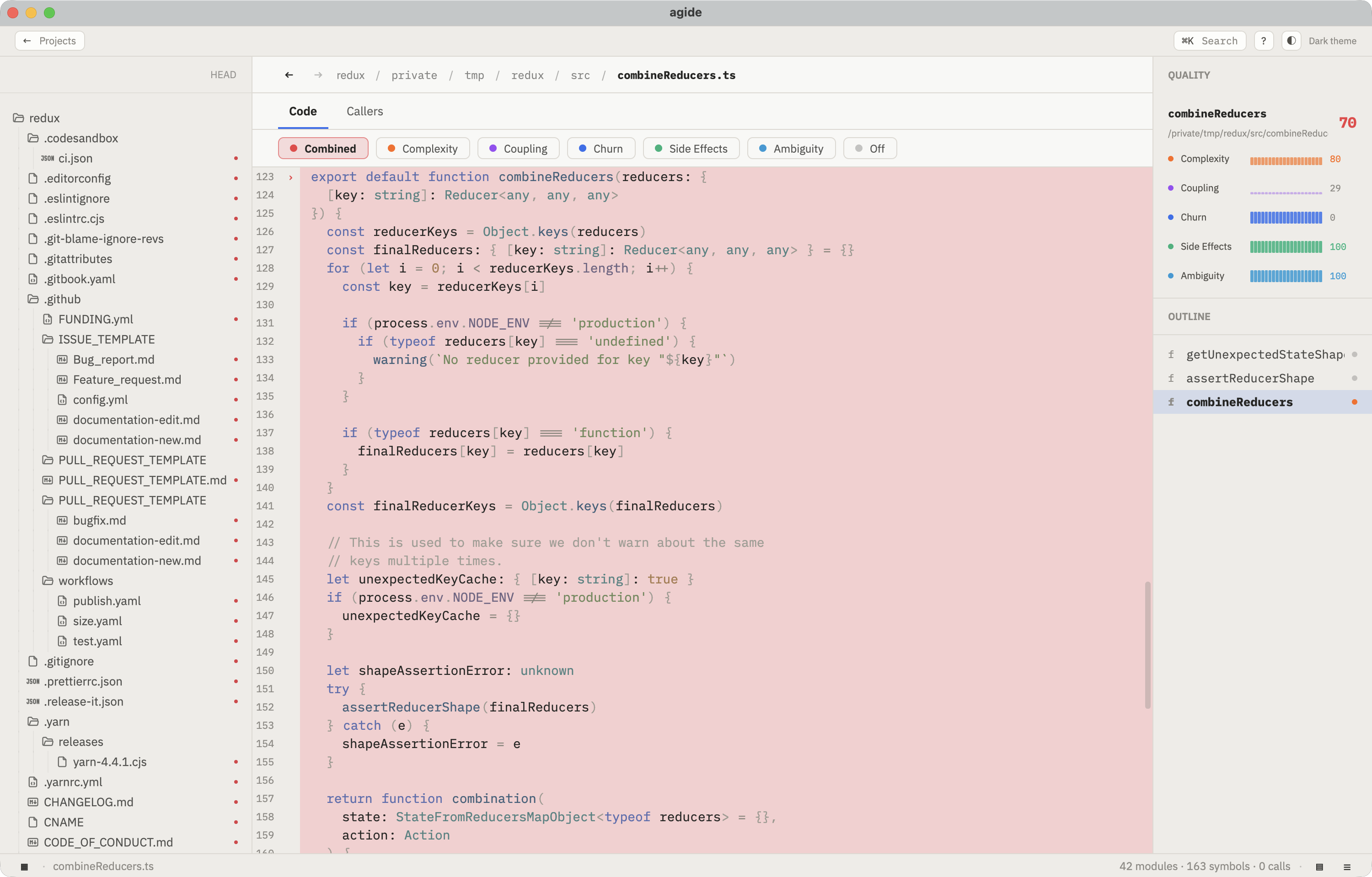Navigate to the private breadcrumb

point(414,75)
